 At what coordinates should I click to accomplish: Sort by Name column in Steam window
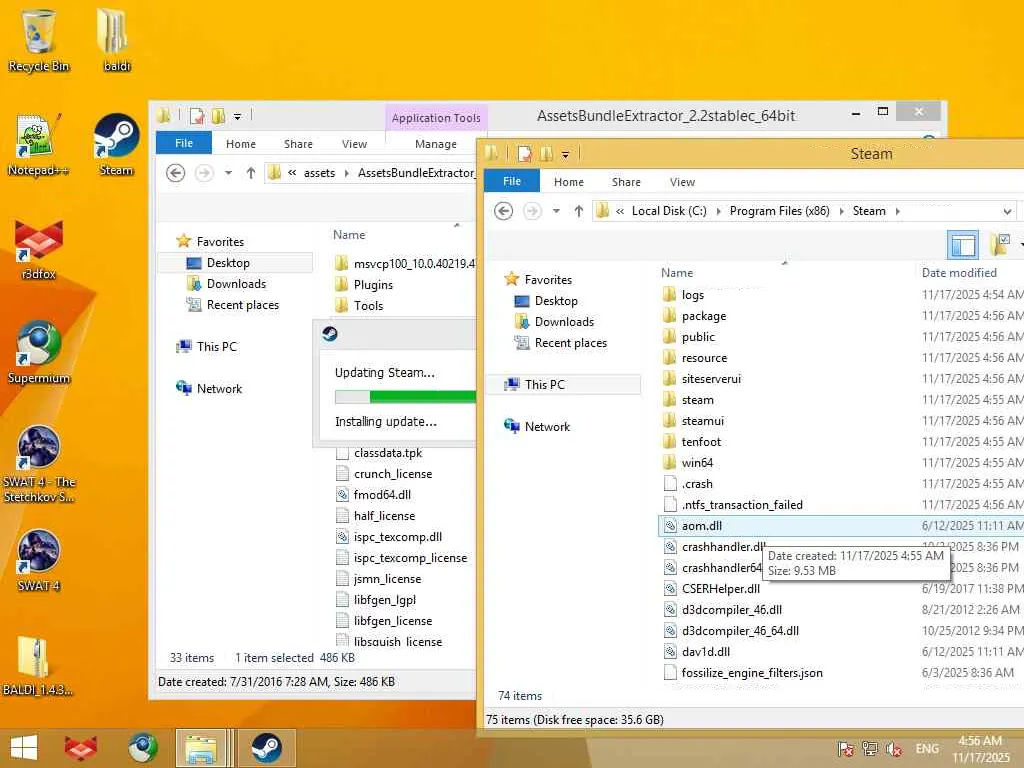(x=677, y=273)
